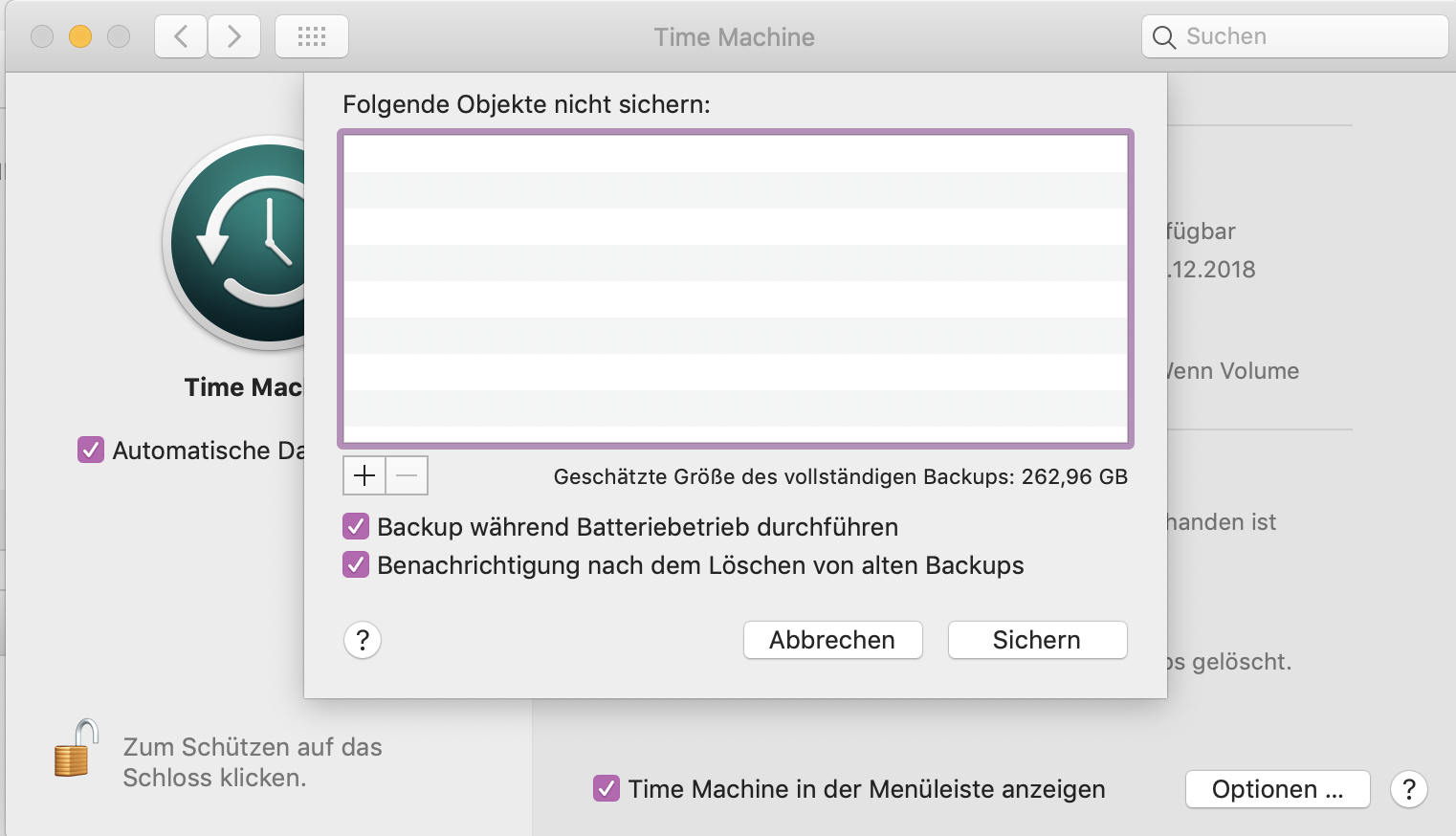Open help for the exclusion dialog

click(363, 640)
